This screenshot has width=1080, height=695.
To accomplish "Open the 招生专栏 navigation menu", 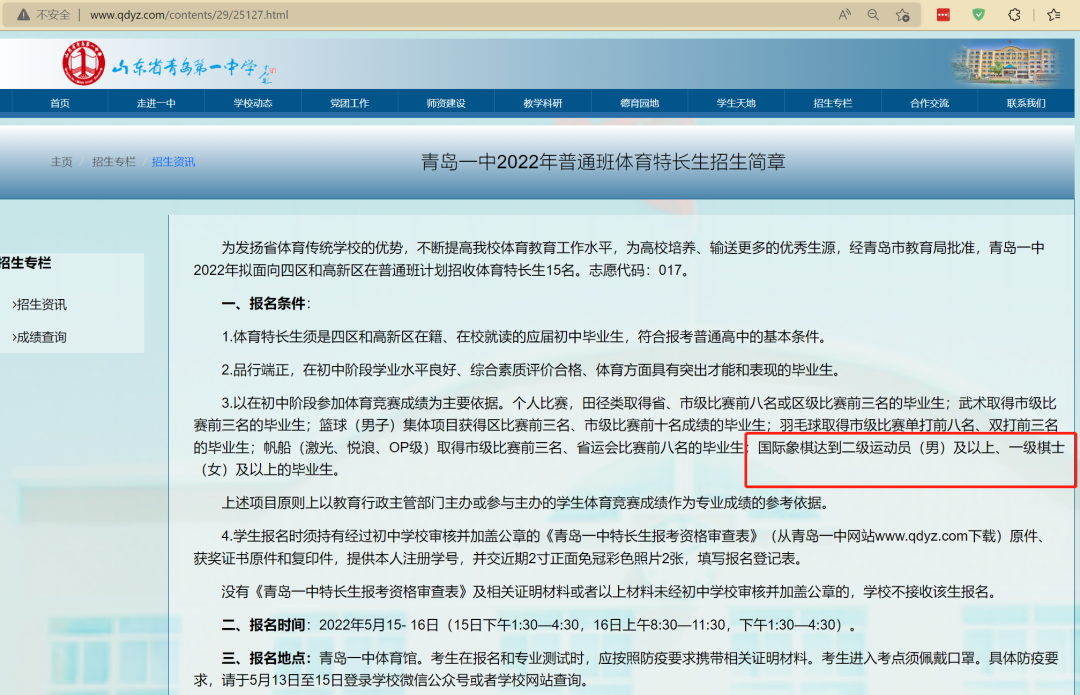I will point(832,101).
